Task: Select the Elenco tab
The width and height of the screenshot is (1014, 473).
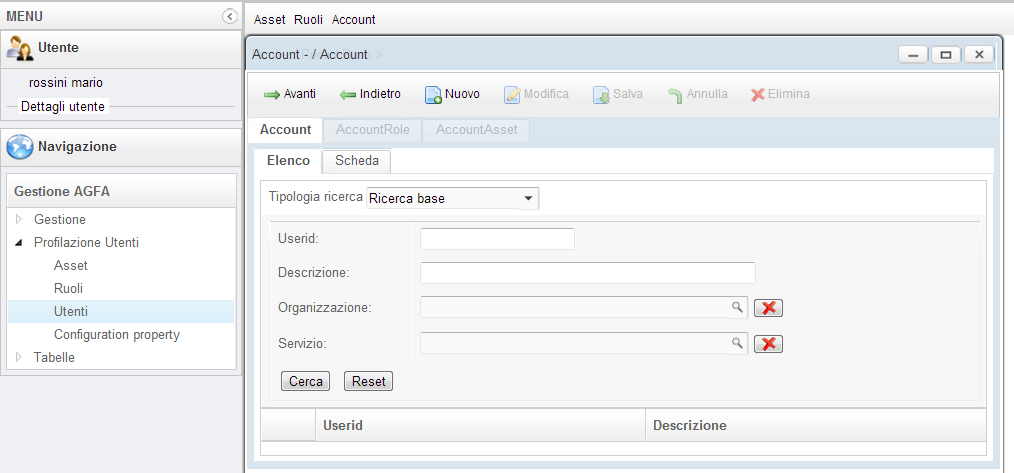Action: click(x=288, y=161)
